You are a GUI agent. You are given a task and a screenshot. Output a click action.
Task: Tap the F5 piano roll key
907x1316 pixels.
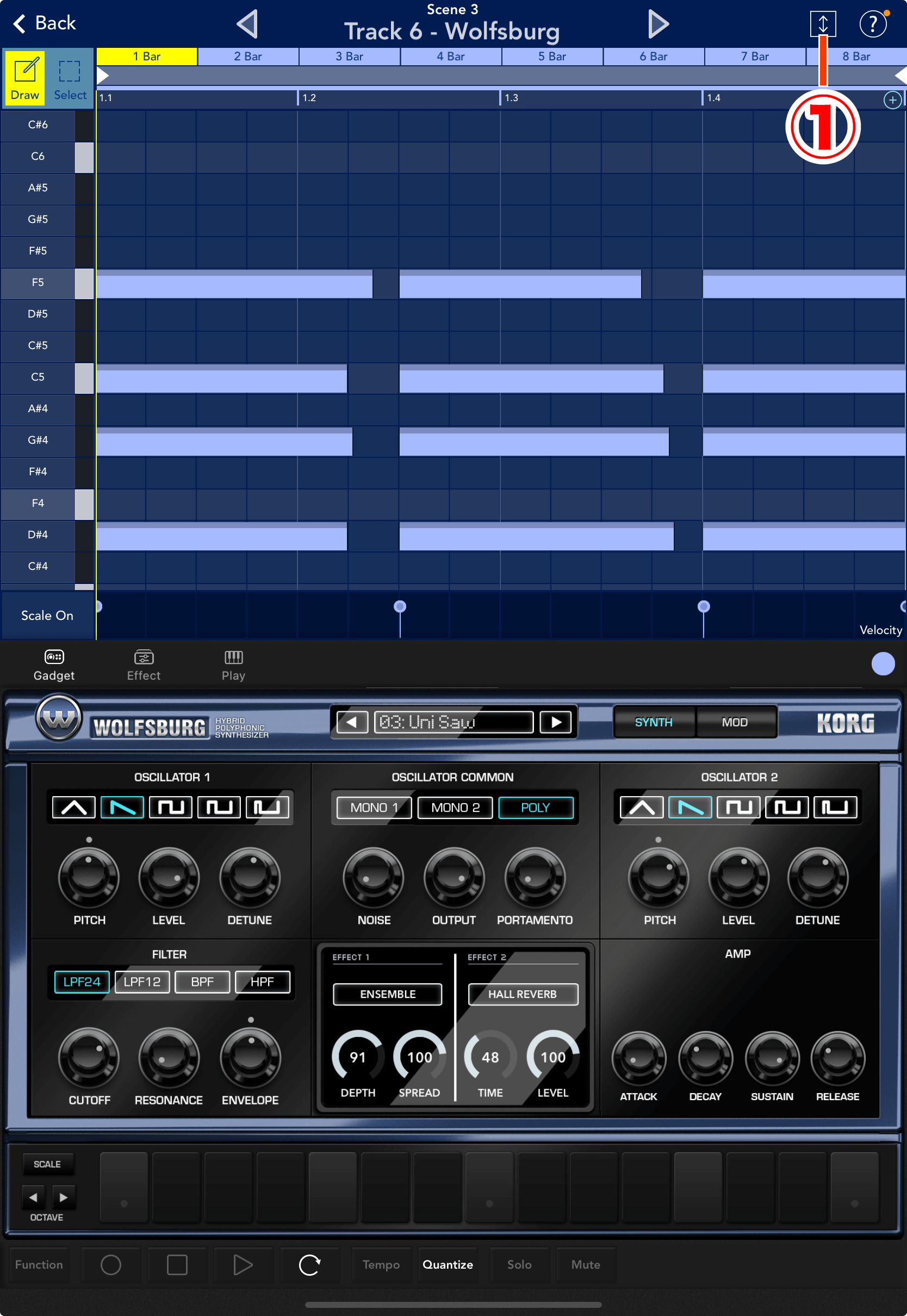click(47, 282)
